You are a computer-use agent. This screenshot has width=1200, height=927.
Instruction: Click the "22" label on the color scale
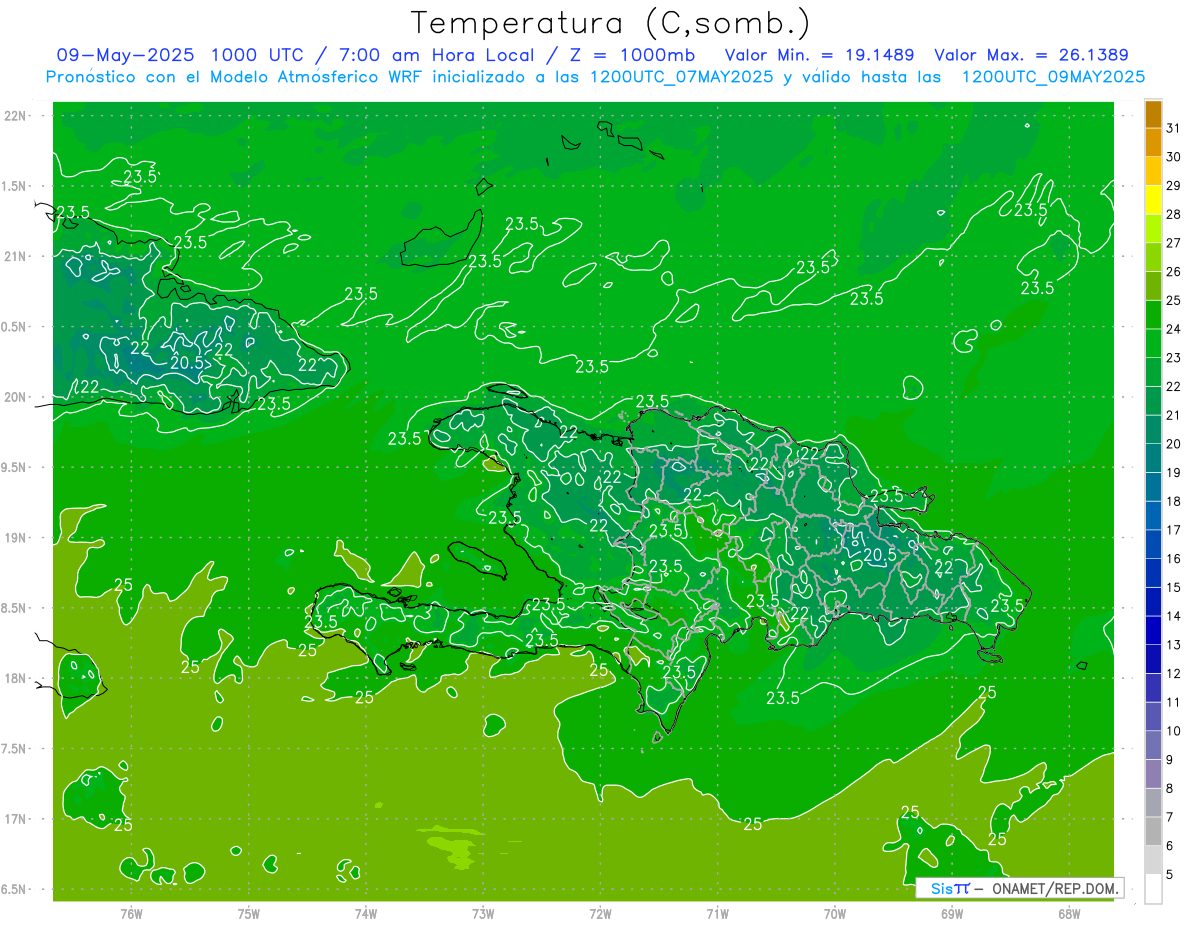tap(1174, 386)
